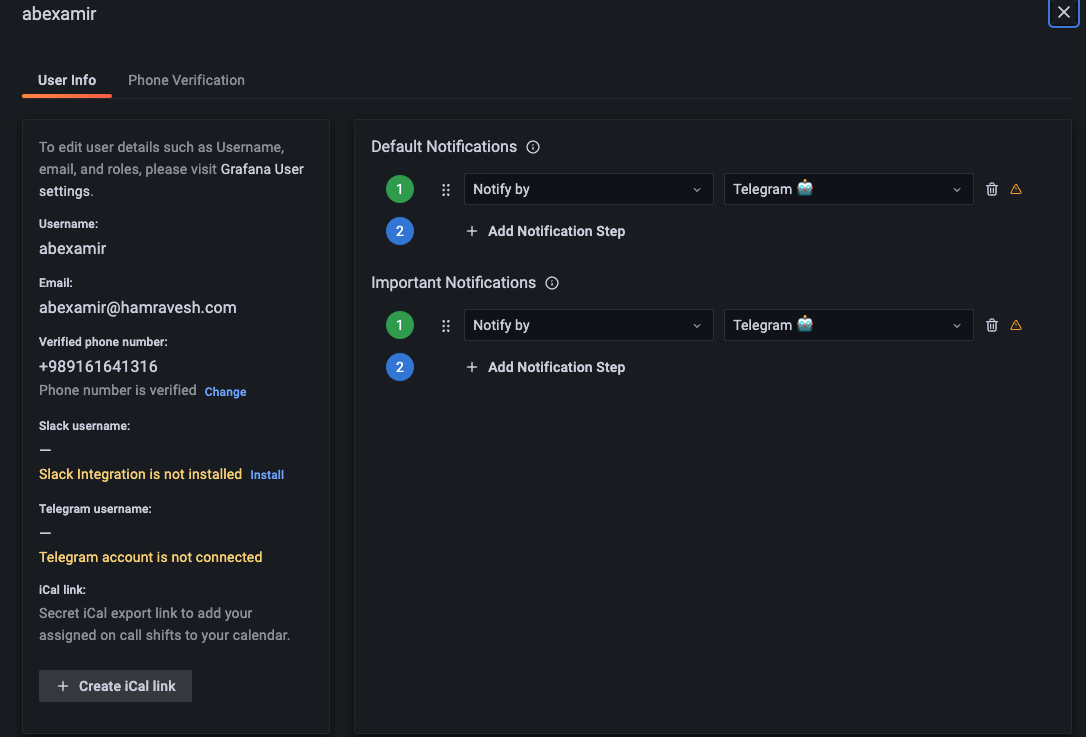Change the verified phone number

225,391
